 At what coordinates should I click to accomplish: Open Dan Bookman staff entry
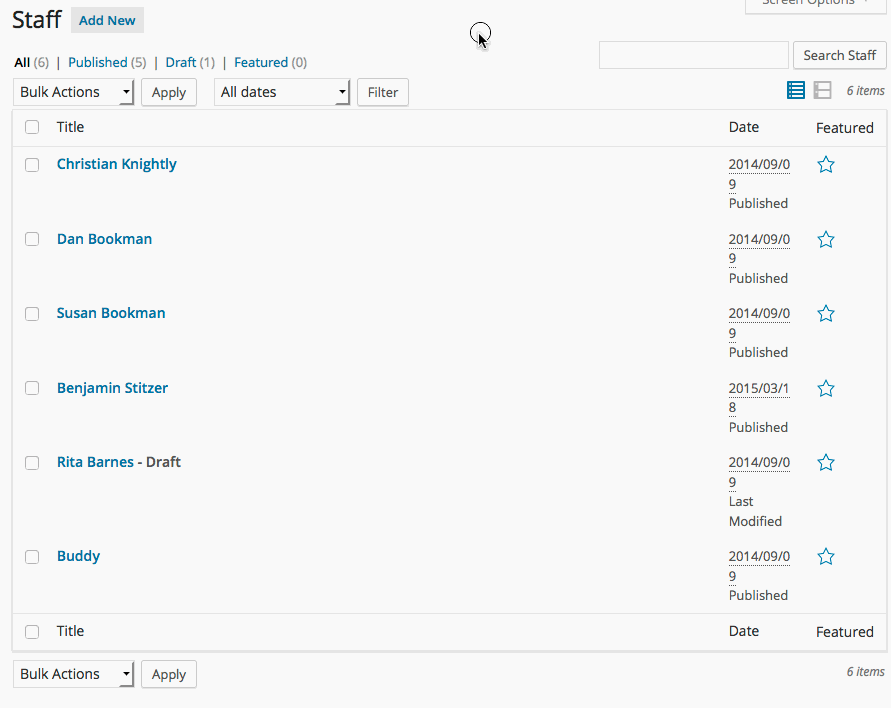pos(105,239)
